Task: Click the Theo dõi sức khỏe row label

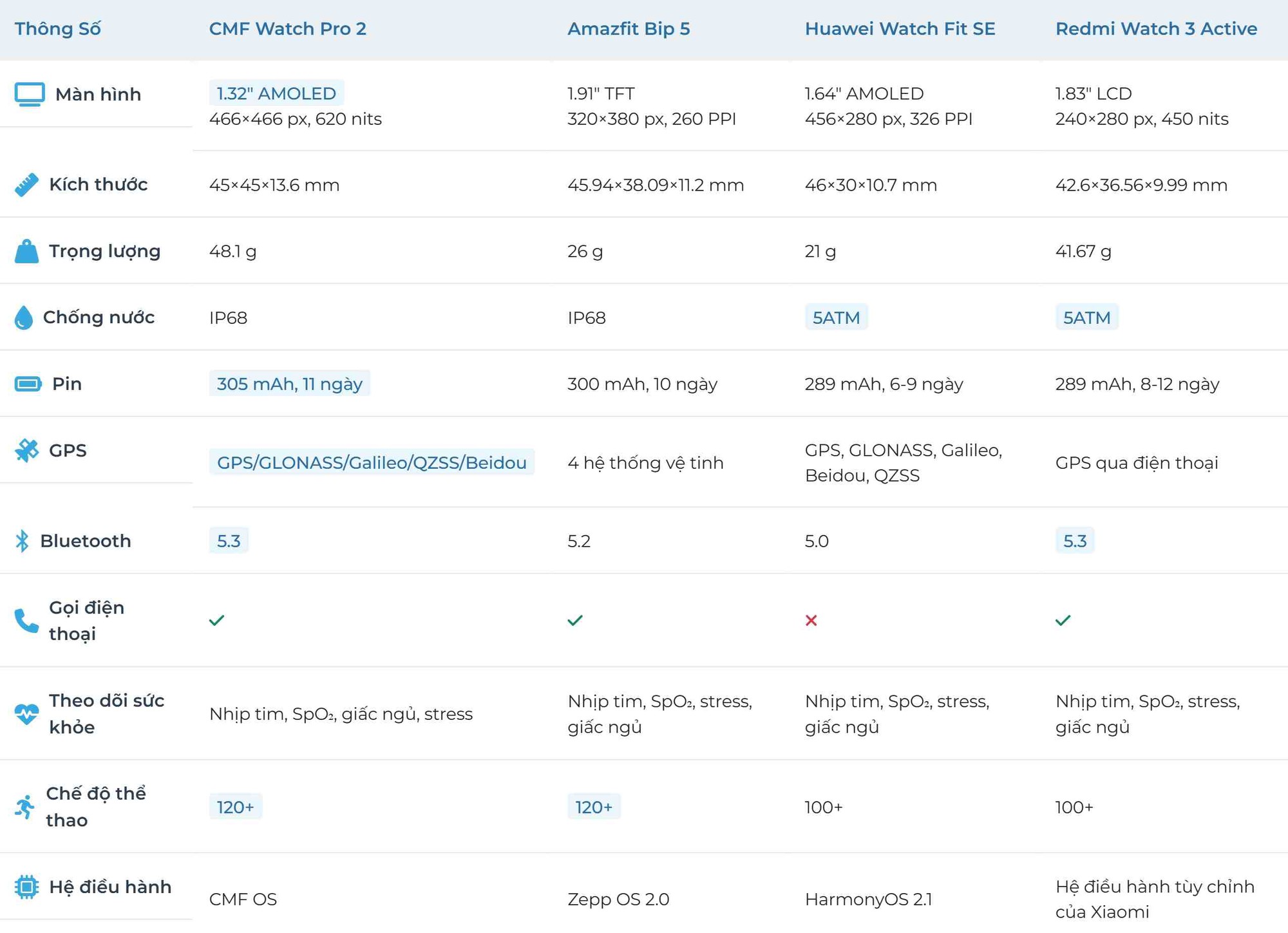Action: 107,714
